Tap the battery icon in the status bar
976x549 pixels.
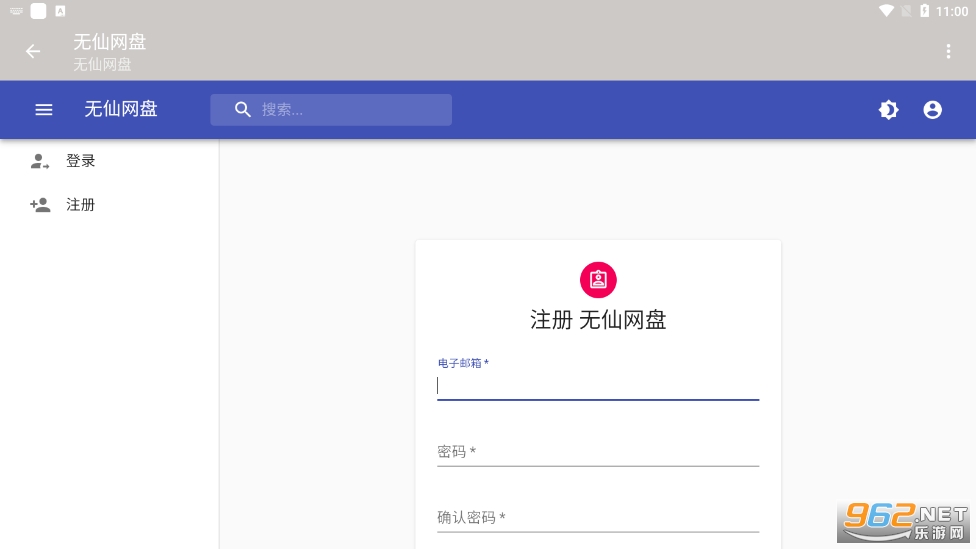click(924, 11)
